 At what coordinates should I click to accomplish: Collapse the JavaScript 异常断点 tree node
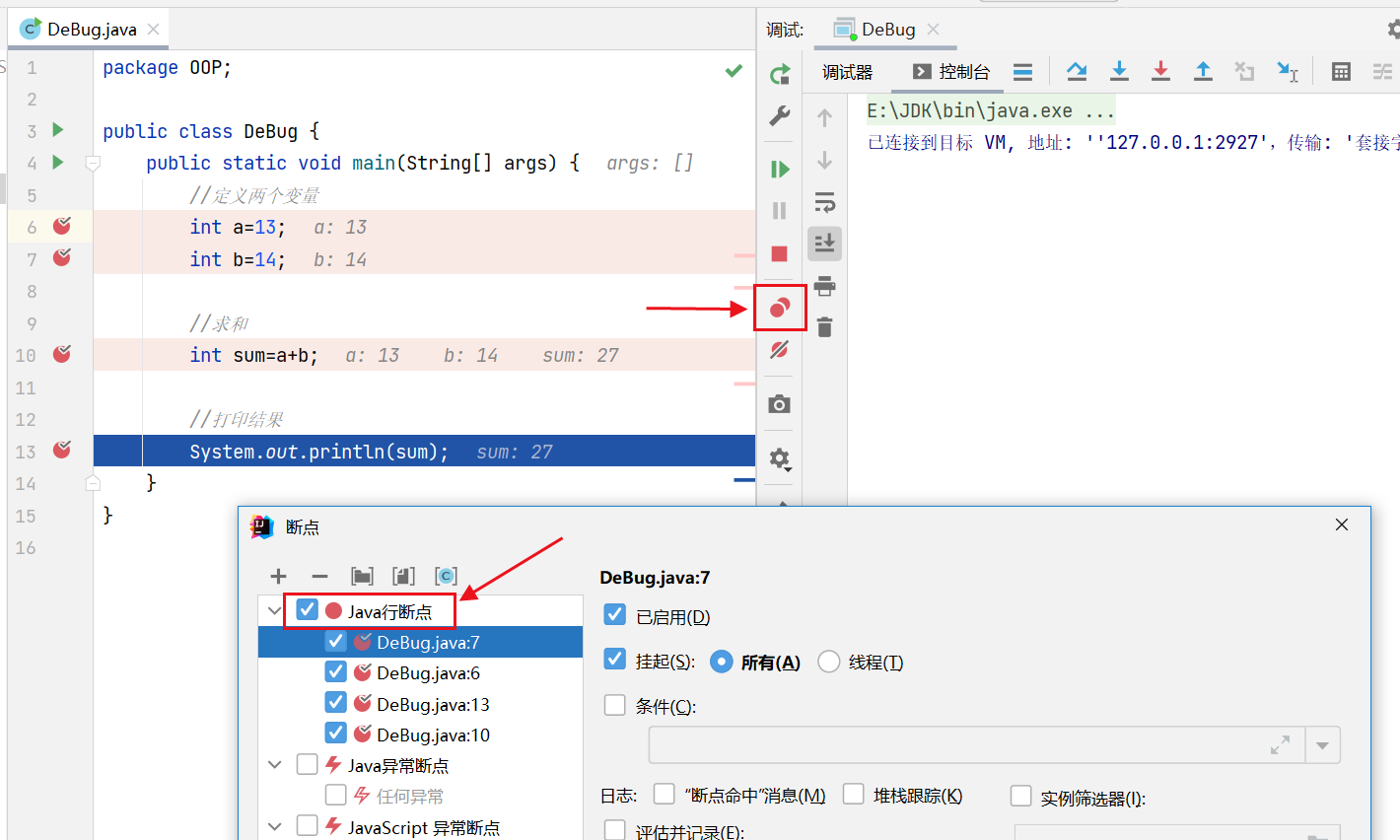(x=275, y=826)
